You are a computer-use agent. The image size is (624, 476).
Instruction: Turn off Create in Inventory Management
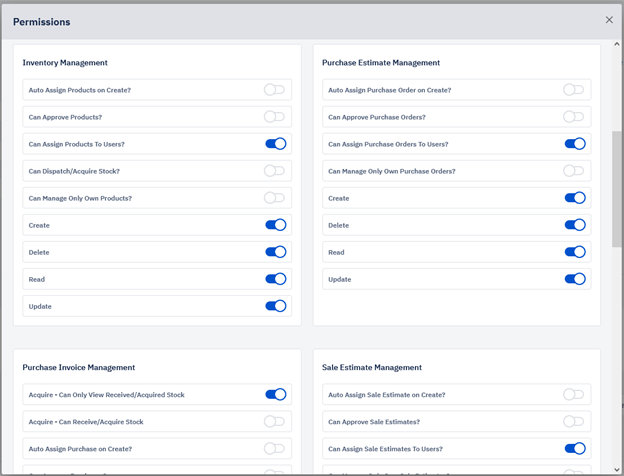[x=276, y=225]
